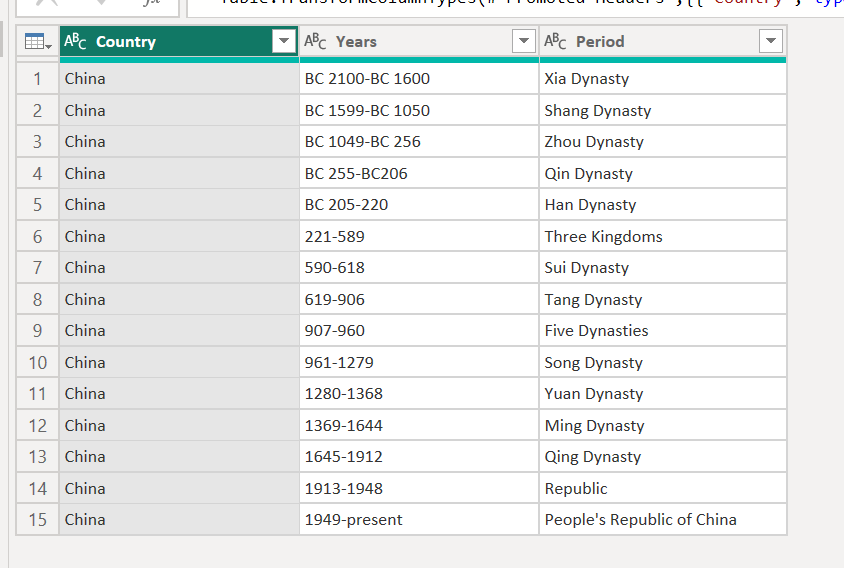Viewport: 844px width, 568px height.
Task: Select the Period column header
Action: click(663, 41)
